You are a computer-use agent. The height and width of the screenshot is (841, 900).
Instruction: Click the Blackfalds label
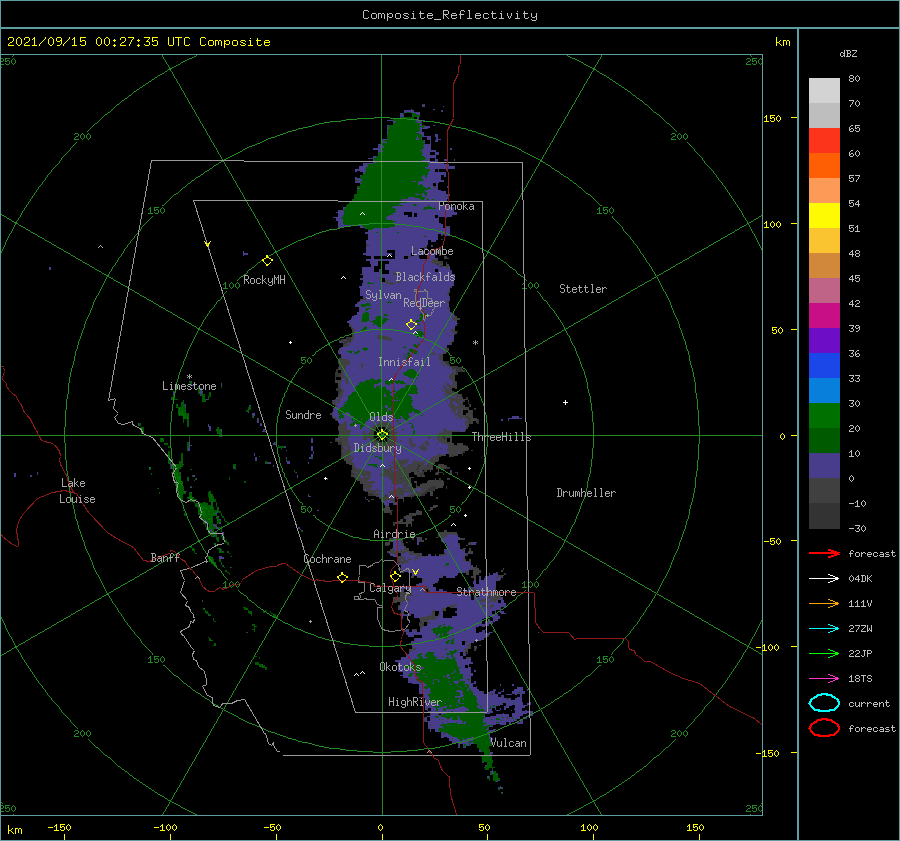425,277
